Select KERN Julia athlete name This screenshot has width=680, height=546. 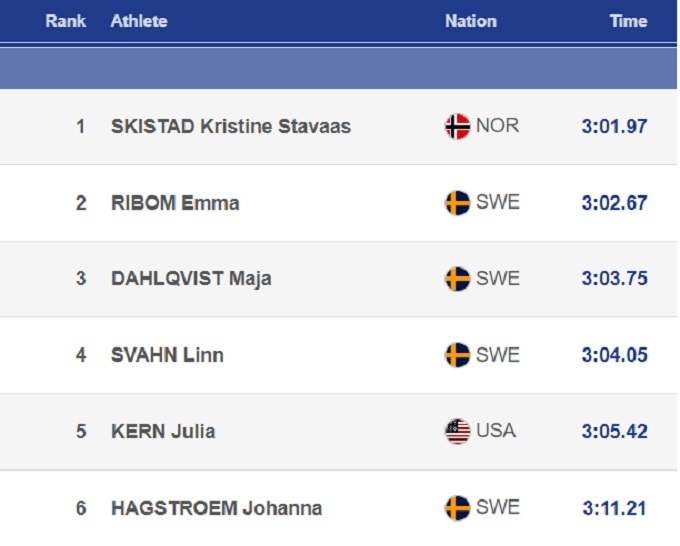click(x=163, y=431)
